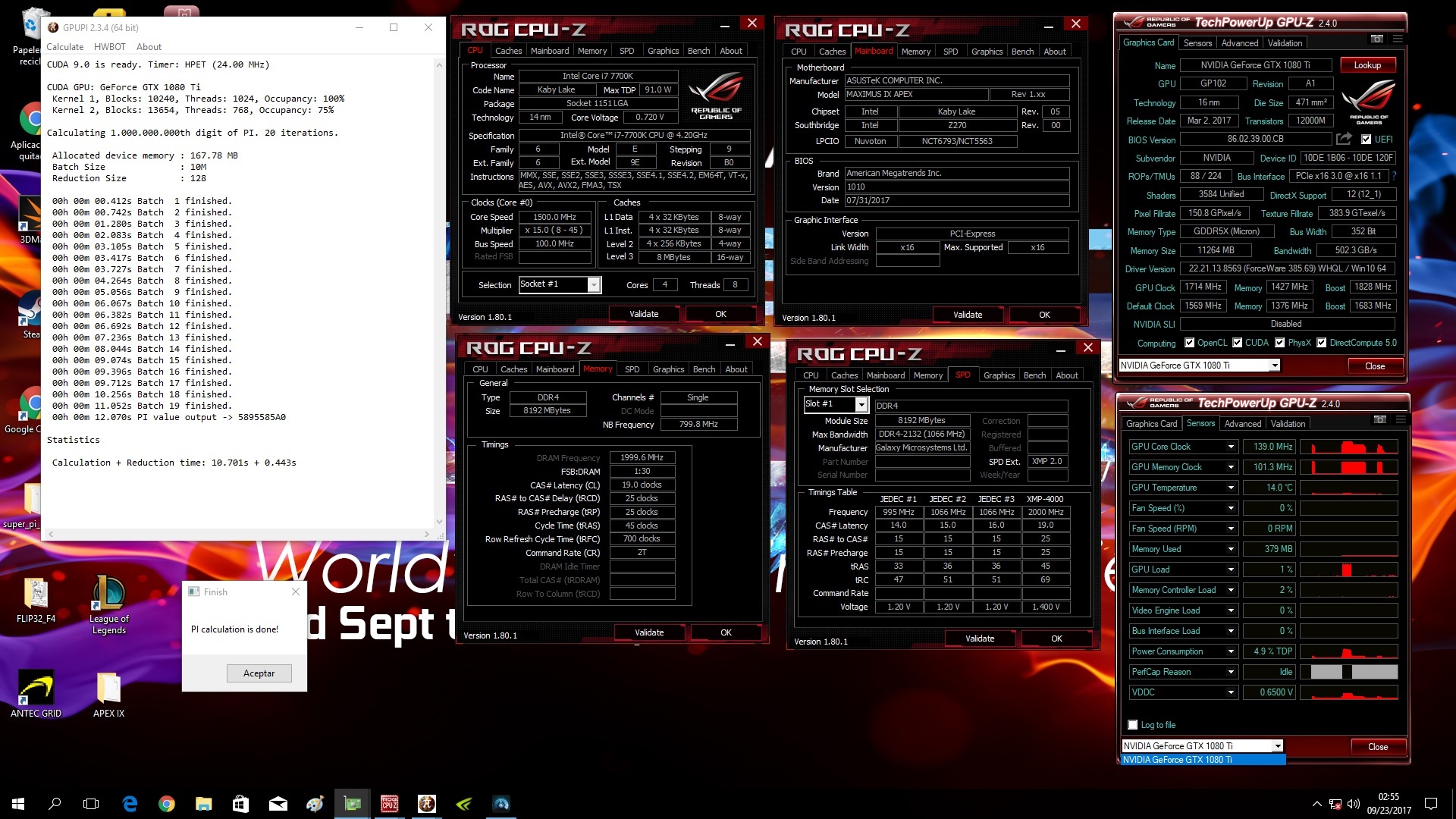The image size is (1456, 819).
Task: Open the Bench tab in the CPU-Z CPU window
Action: 698,51
